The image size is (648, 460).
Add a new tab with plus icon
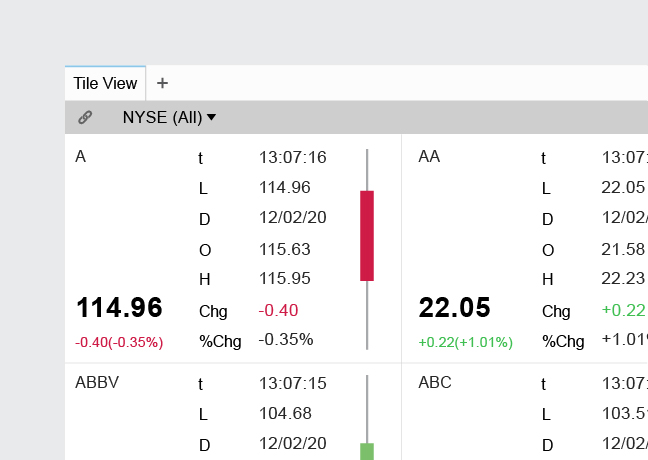coord(163,83)
